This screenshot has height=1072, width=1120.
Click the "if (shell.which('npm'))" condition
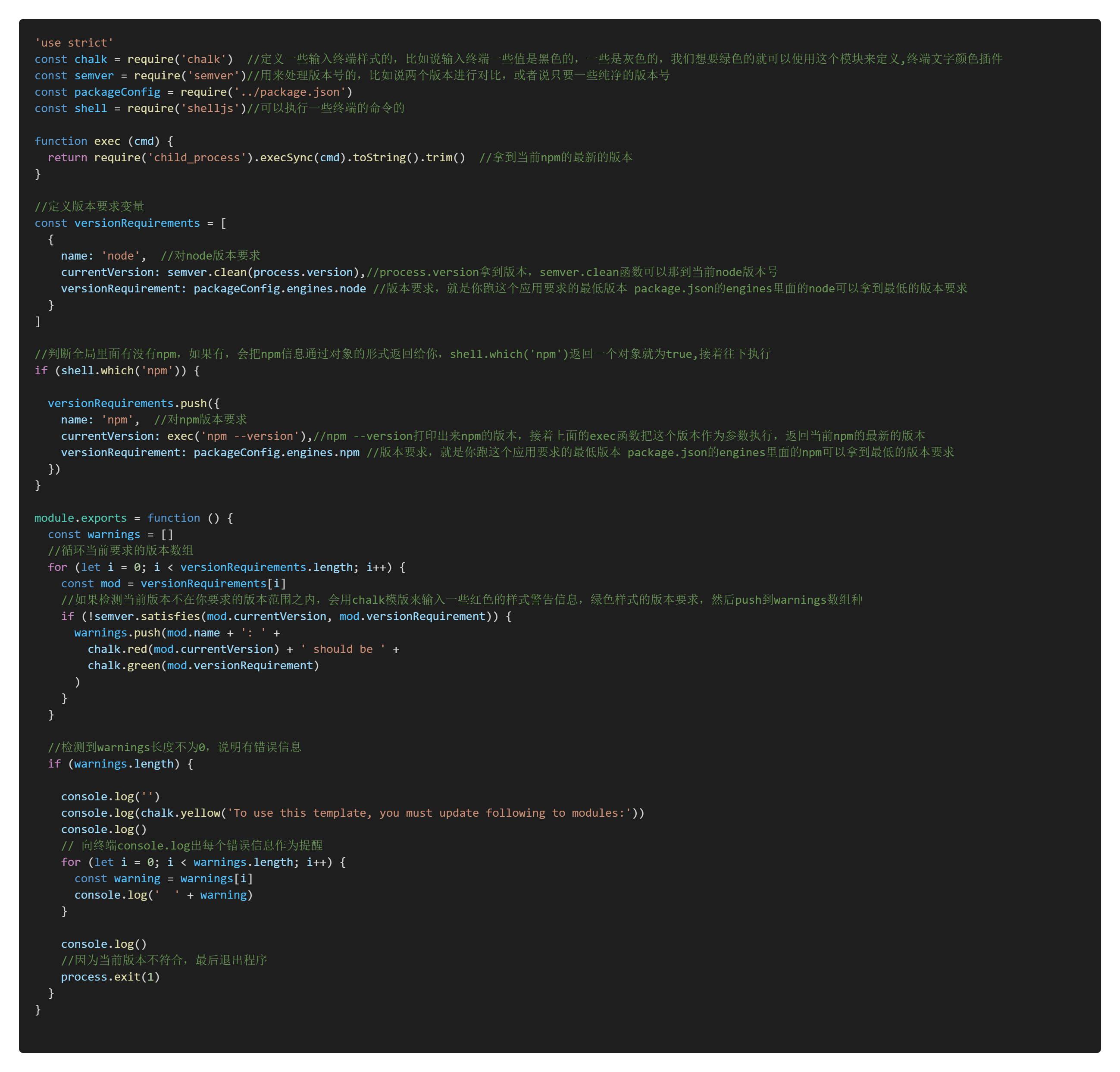click(x=117, y=370)
